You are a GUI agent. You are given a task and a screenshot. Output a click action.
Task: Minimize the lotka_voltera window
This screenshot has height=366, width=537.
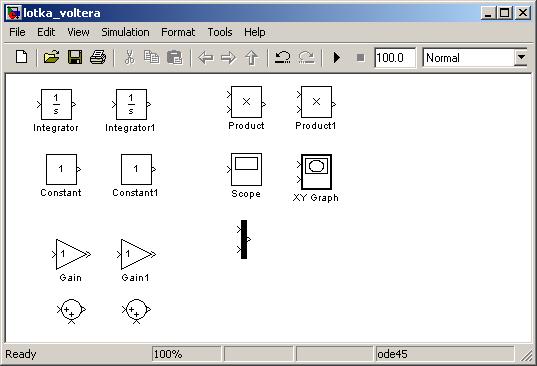(x=488, y=13)
